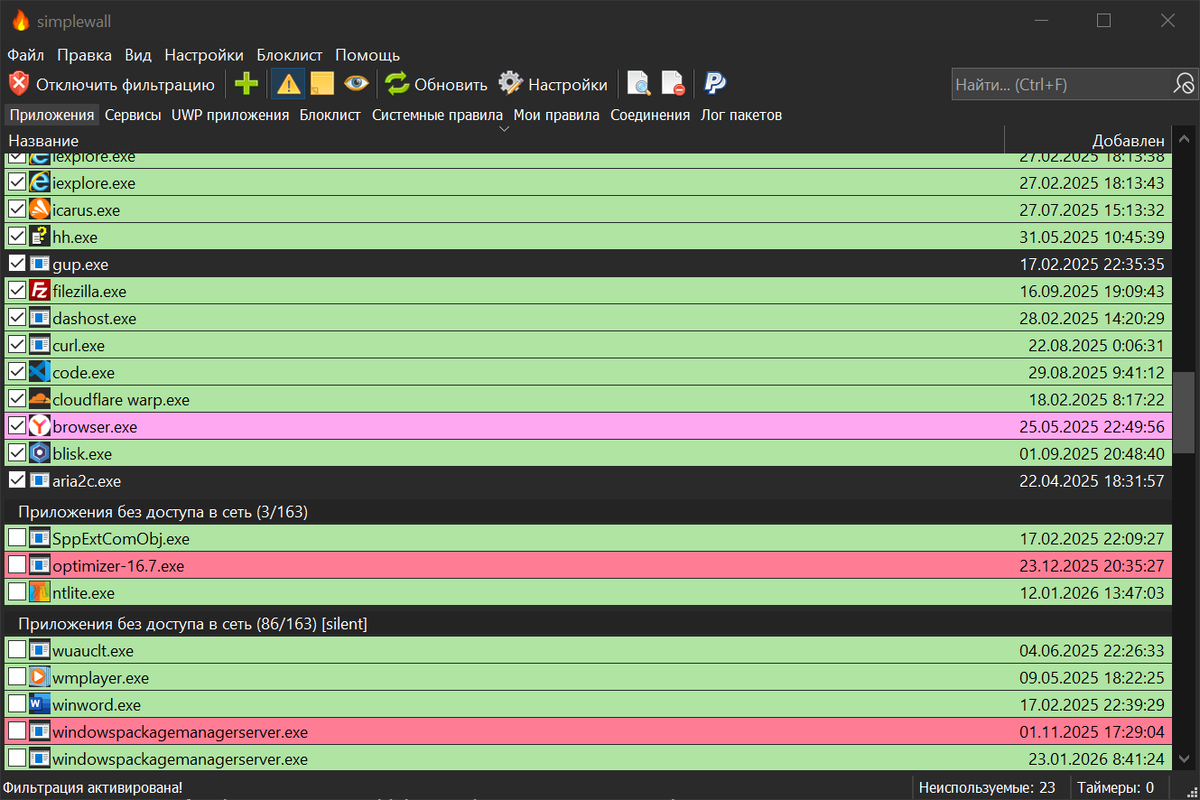Click the help icon of hh.exe
1200x800 pixels.
(40, 237)
